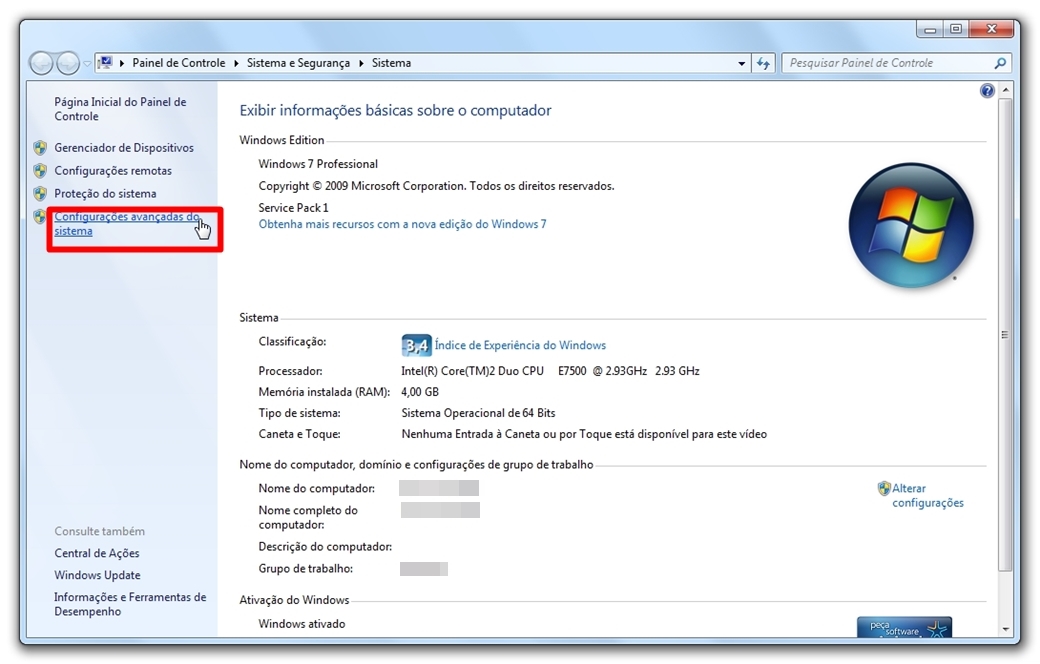Open Central de Ações link

click(x=97, y=553)
